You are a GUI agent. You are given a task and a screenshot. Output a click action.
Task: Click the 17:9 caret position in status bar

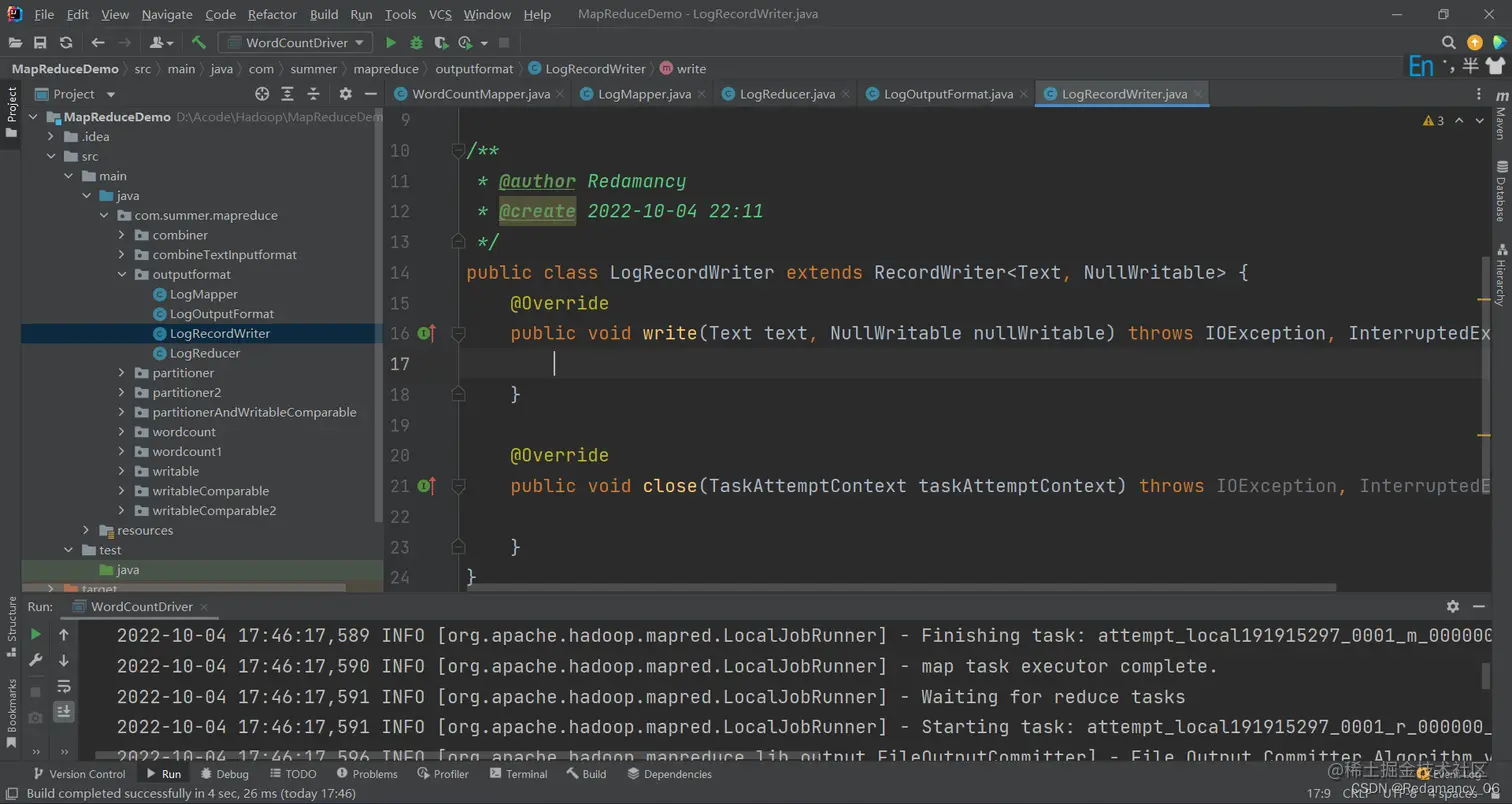point(1318,793)
